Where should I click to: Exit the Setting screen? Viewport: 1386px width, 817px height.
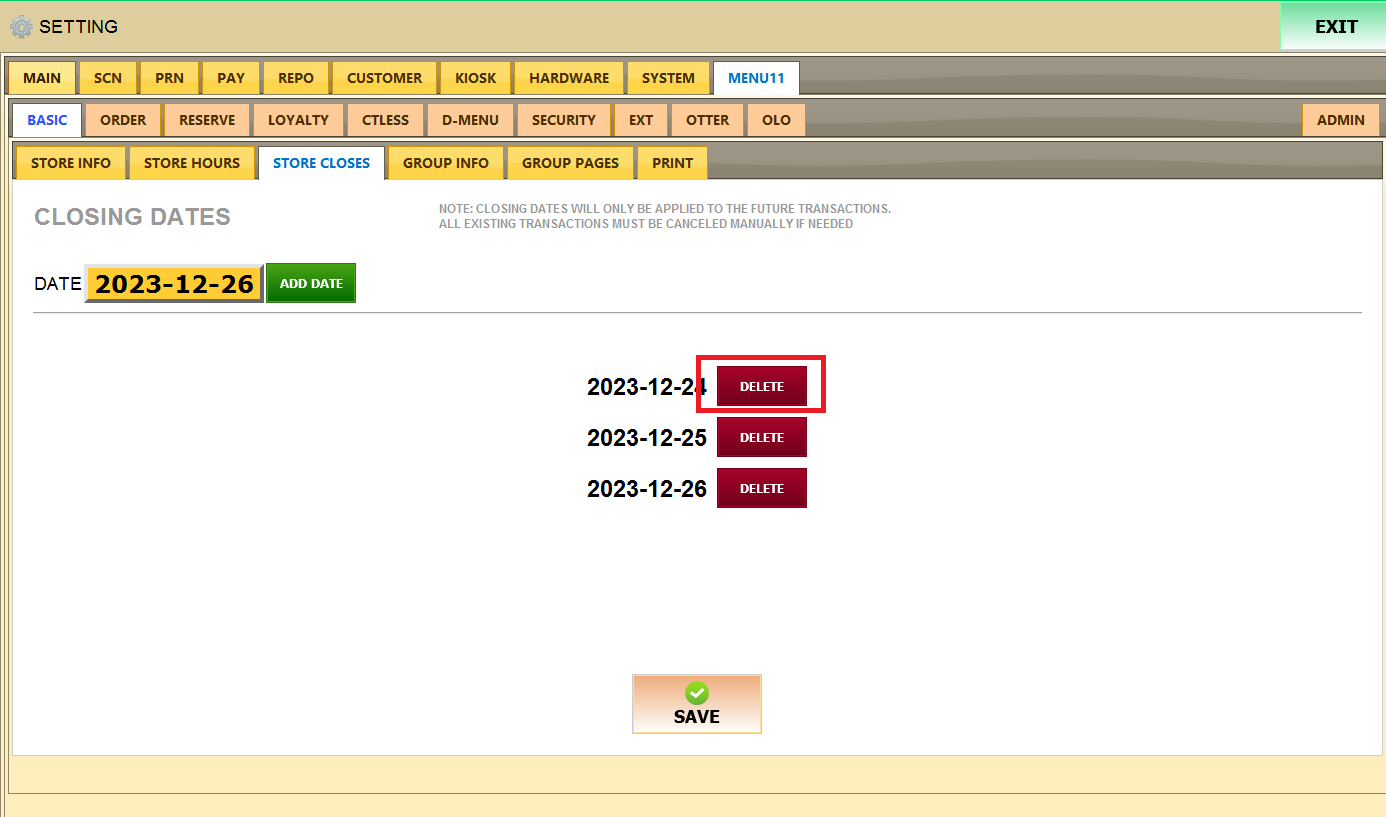click(1335, 27)
